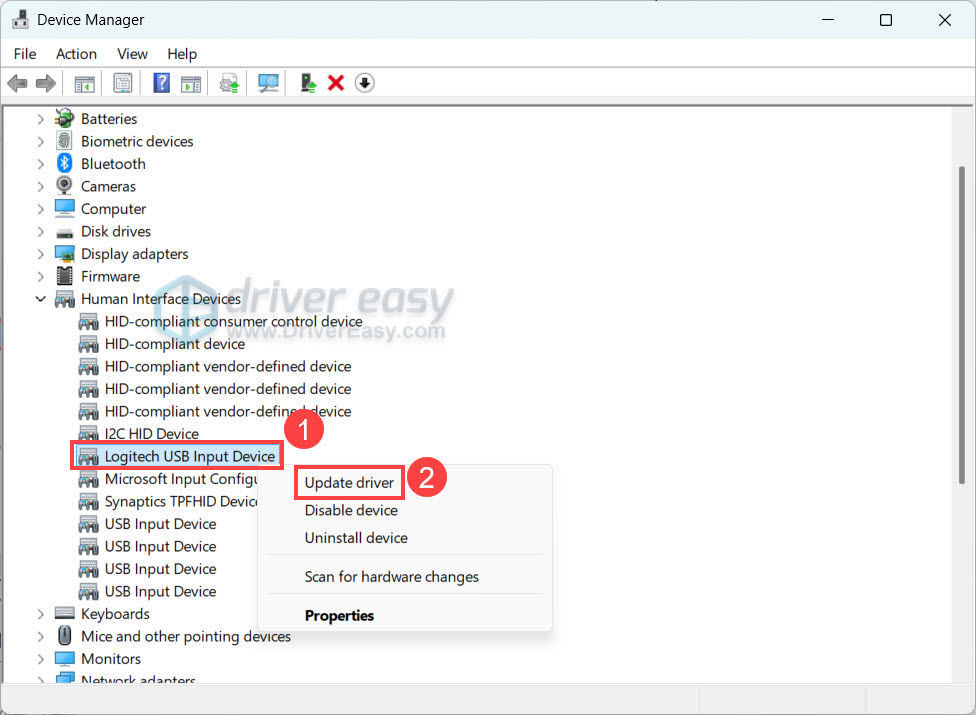This screenshot has width=976, height=715.
Task: Select Scan for hardware changes menu entry
Action: tap(392, 577)
